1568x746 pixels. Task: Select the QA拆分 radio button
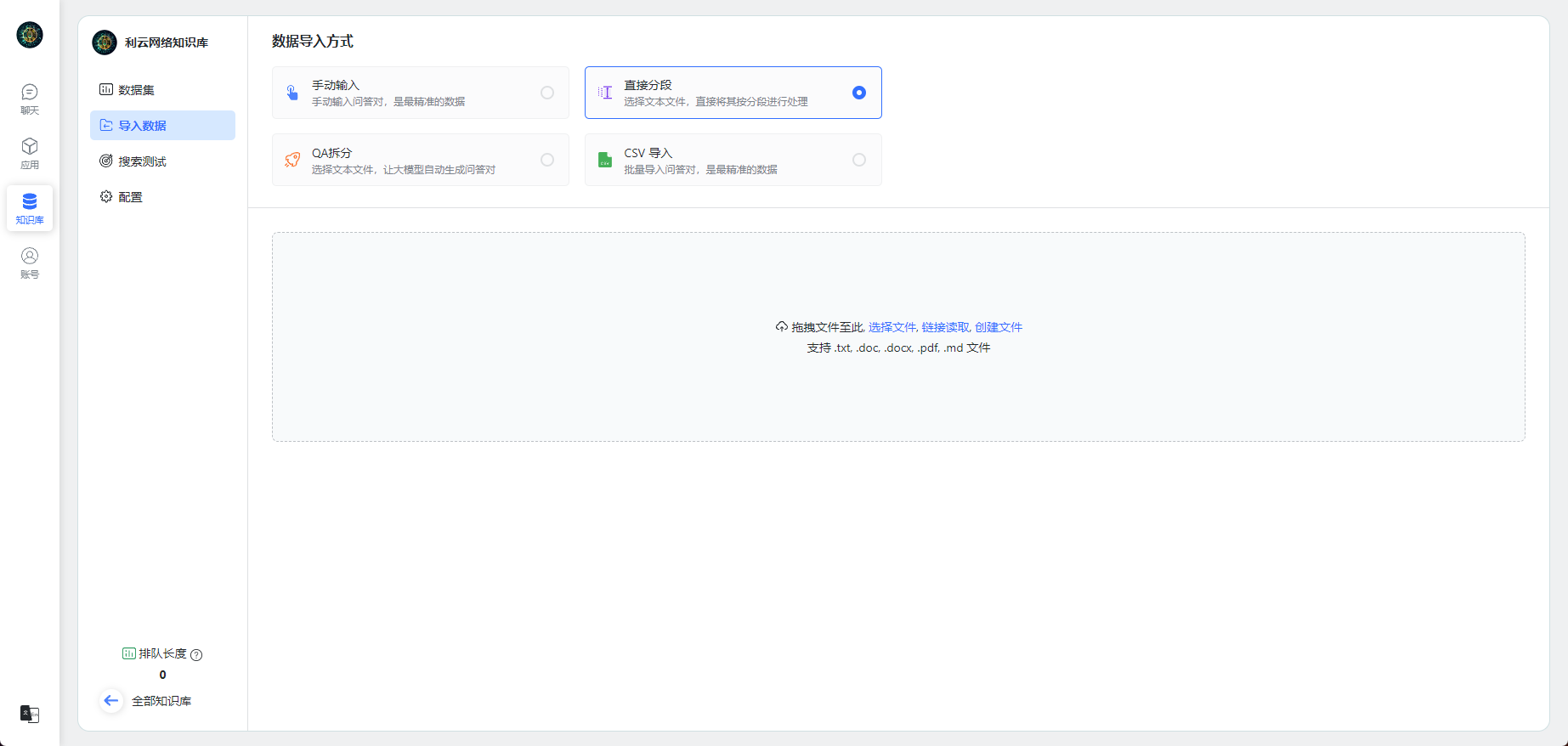click(547, 160)
